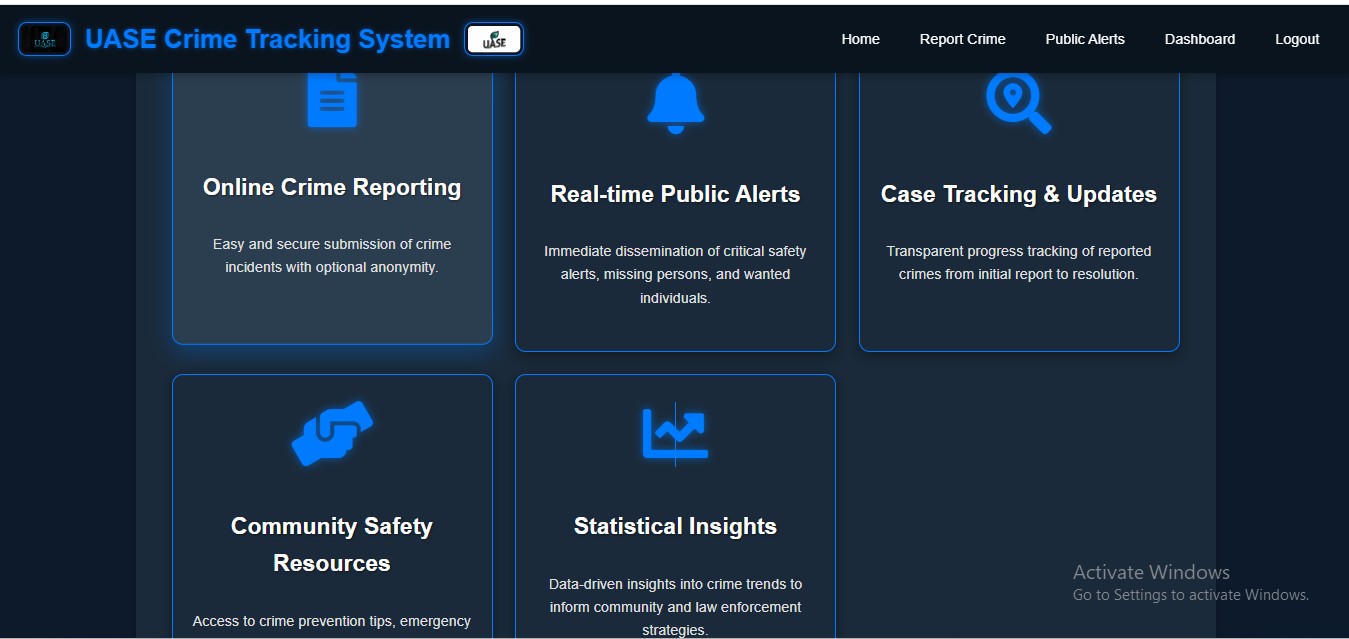Click the UASE badge next to the site title
This screenshot has height=639, width=1349.
[x=494, y=39]
